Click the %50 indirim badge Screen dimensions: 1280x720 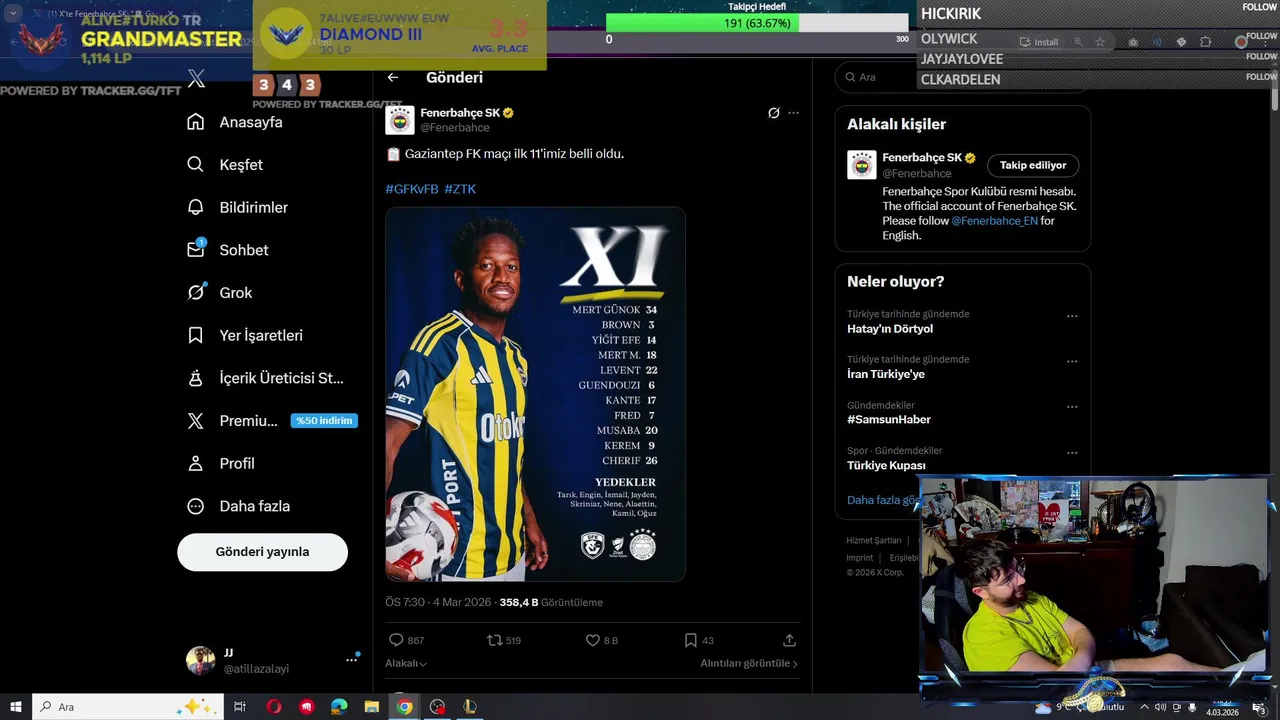[324, 421]
